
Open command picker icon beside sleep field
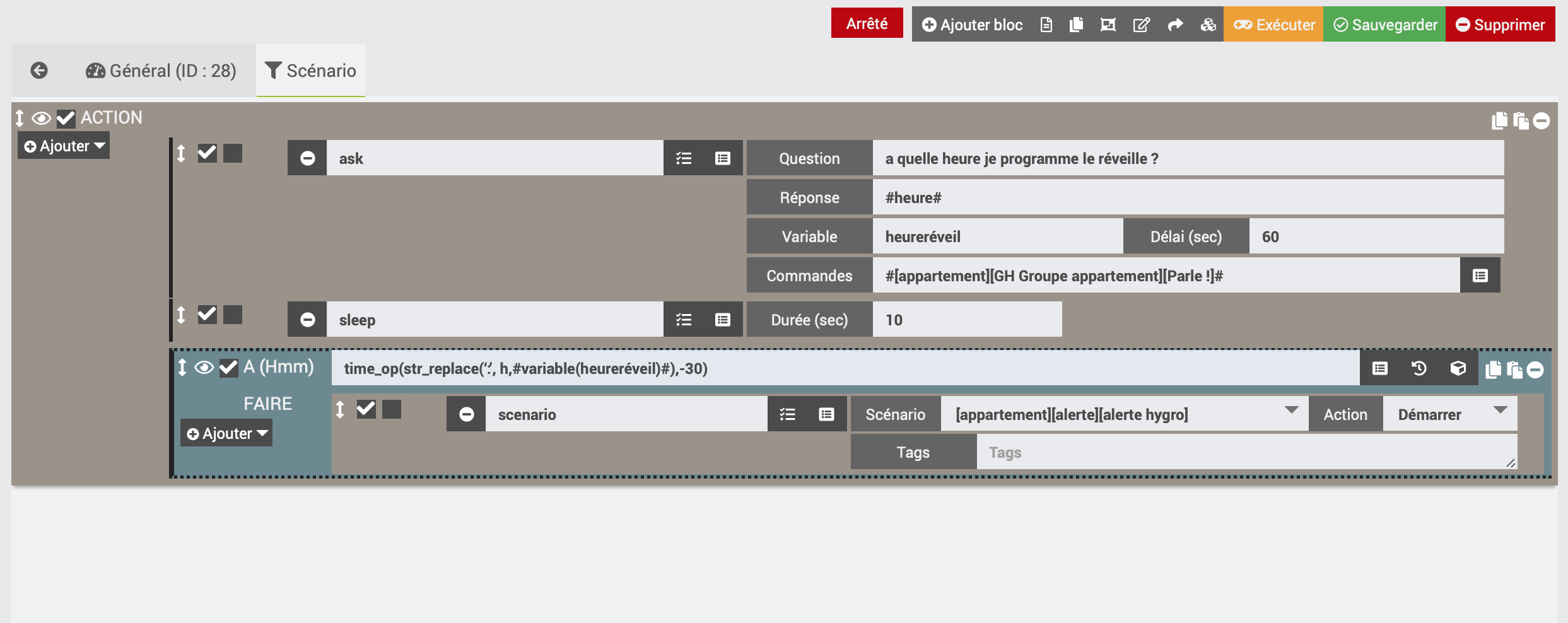click(723, 319)
